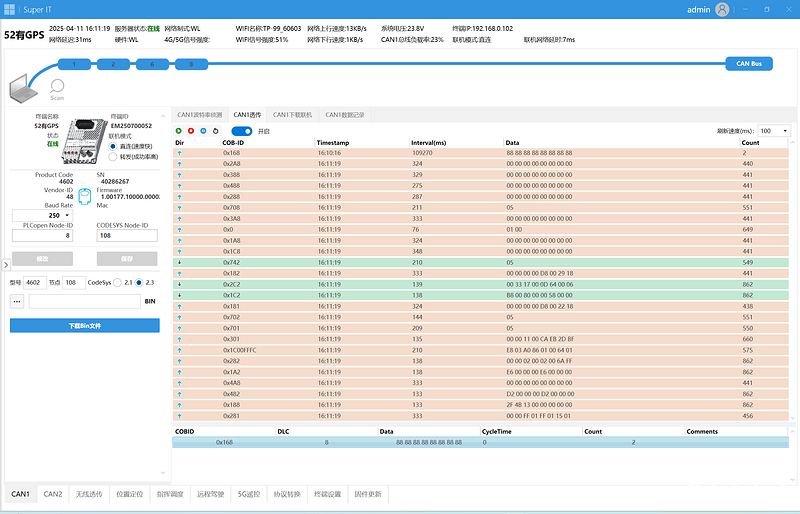
Task: Click the three-dots browse file button
Action: tap(17, 301)
